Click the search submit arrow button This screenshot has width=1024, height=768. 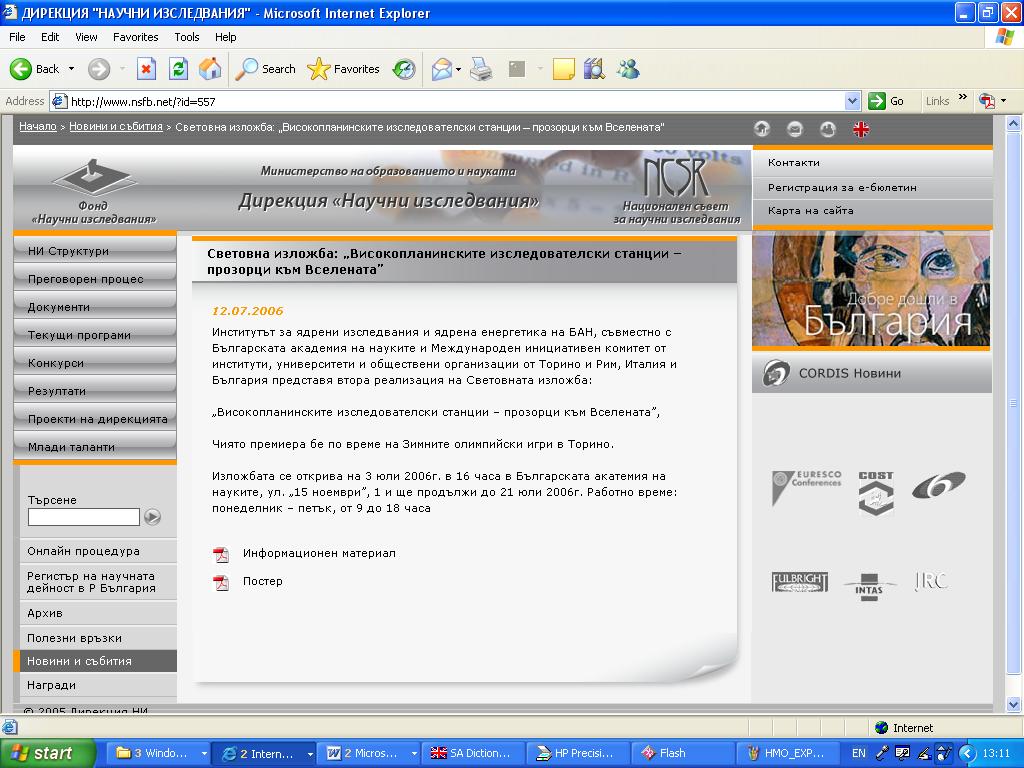(152, 517)
